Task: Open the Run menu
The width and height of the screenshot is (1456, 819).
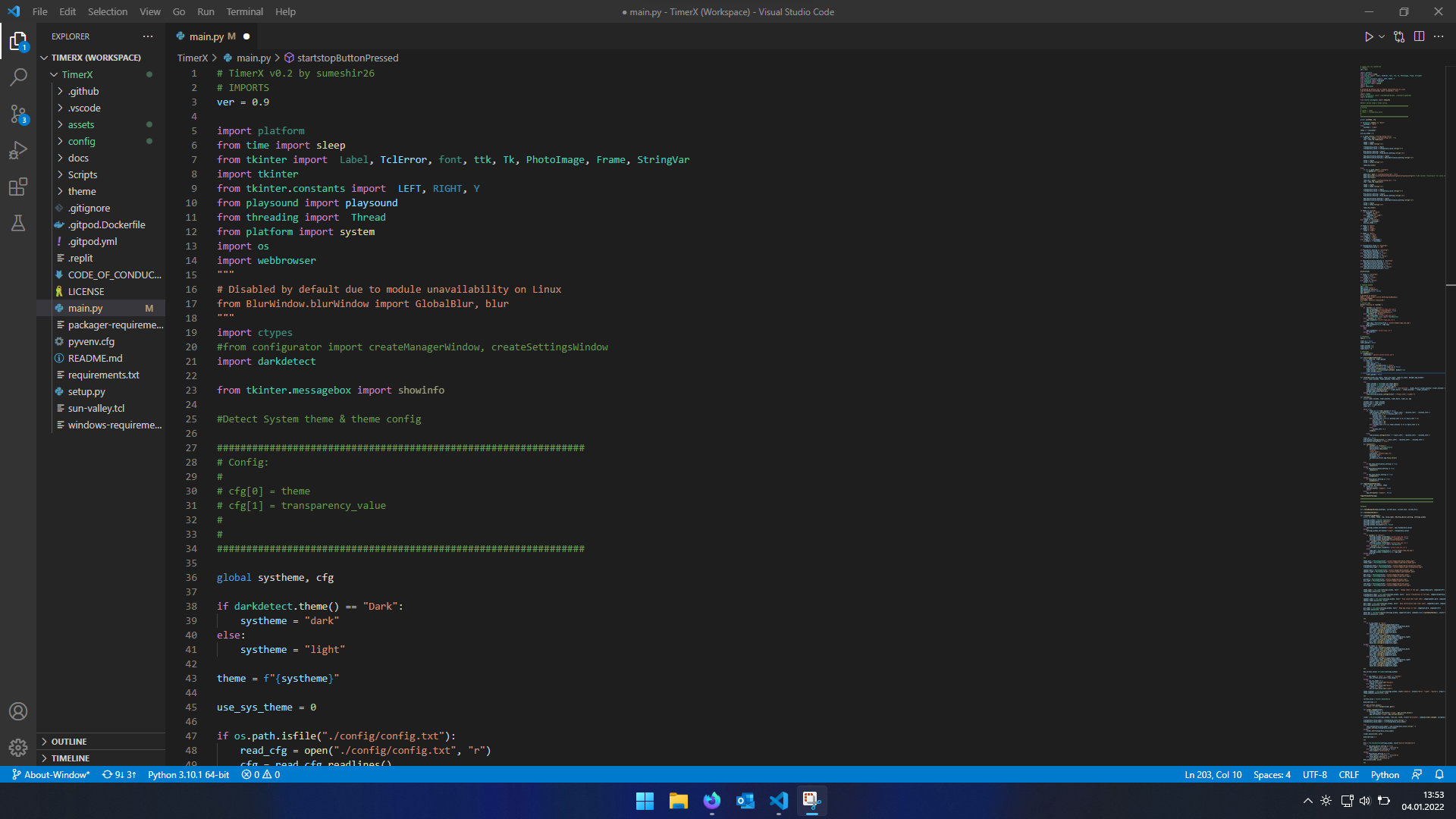Action: point(206,11)
